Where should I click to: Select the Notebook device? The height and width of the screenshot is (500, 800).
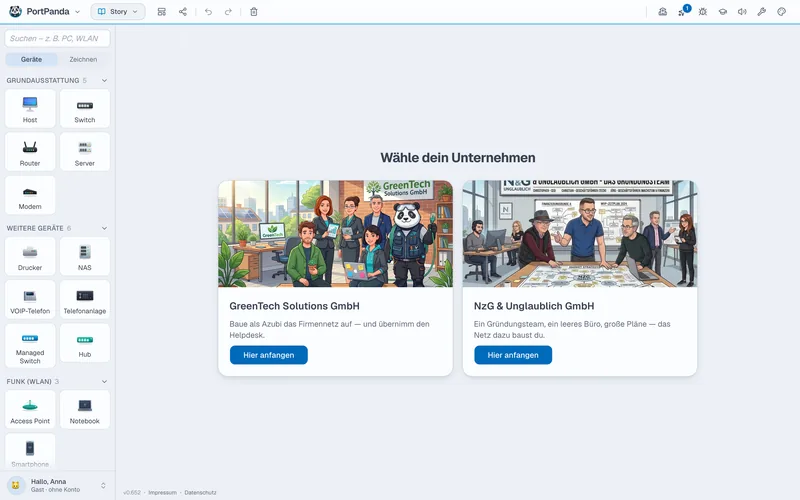85,410
